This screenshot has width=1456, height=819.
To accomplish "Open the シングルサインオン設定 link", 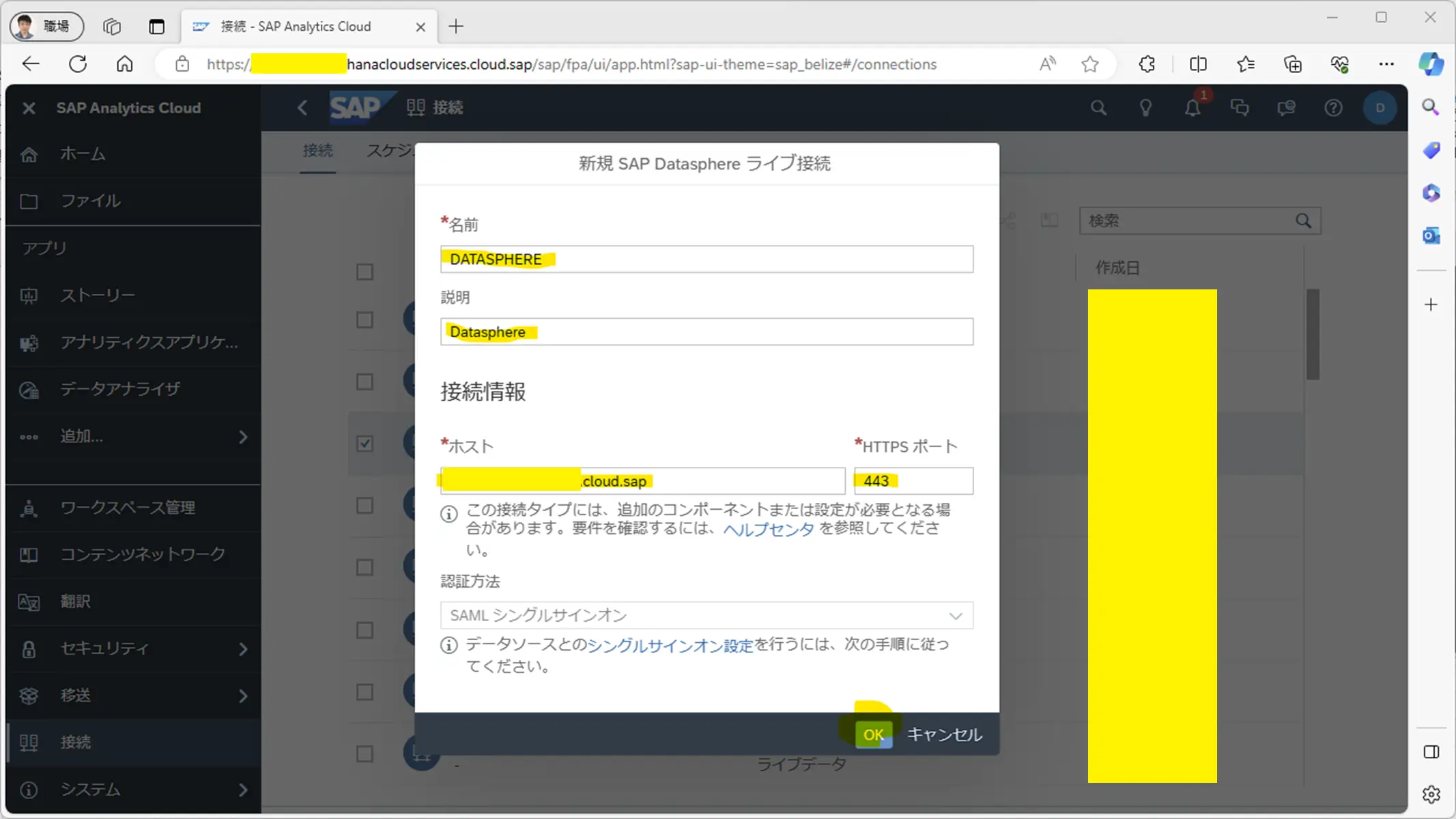I will pos(670,645).
